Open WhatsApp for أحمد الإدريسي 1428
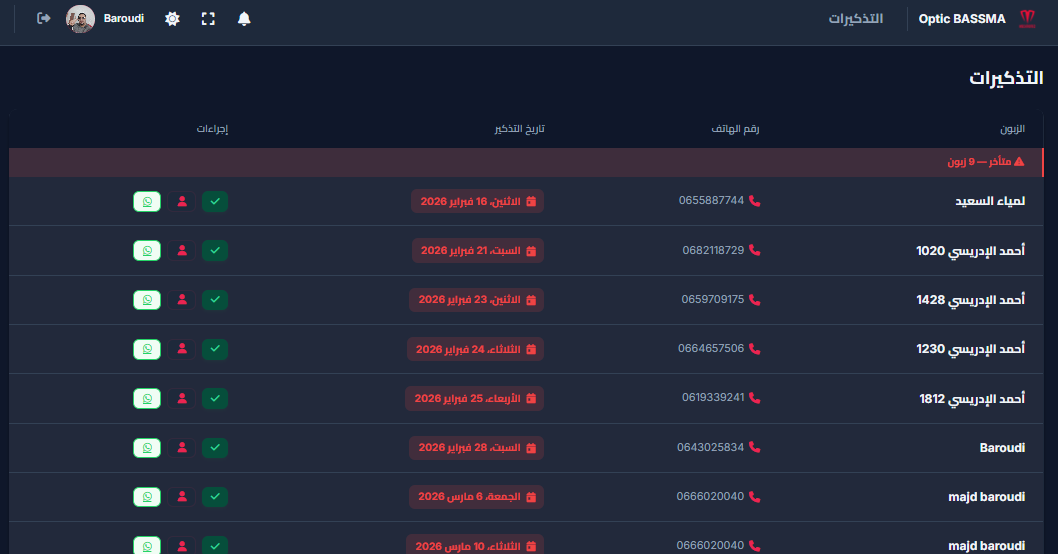 point(147,299)
